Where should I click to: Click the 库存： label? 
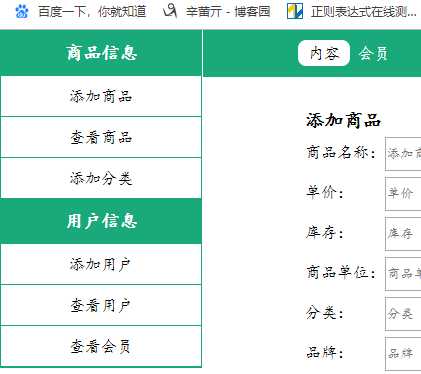click(x=325, y=233)
